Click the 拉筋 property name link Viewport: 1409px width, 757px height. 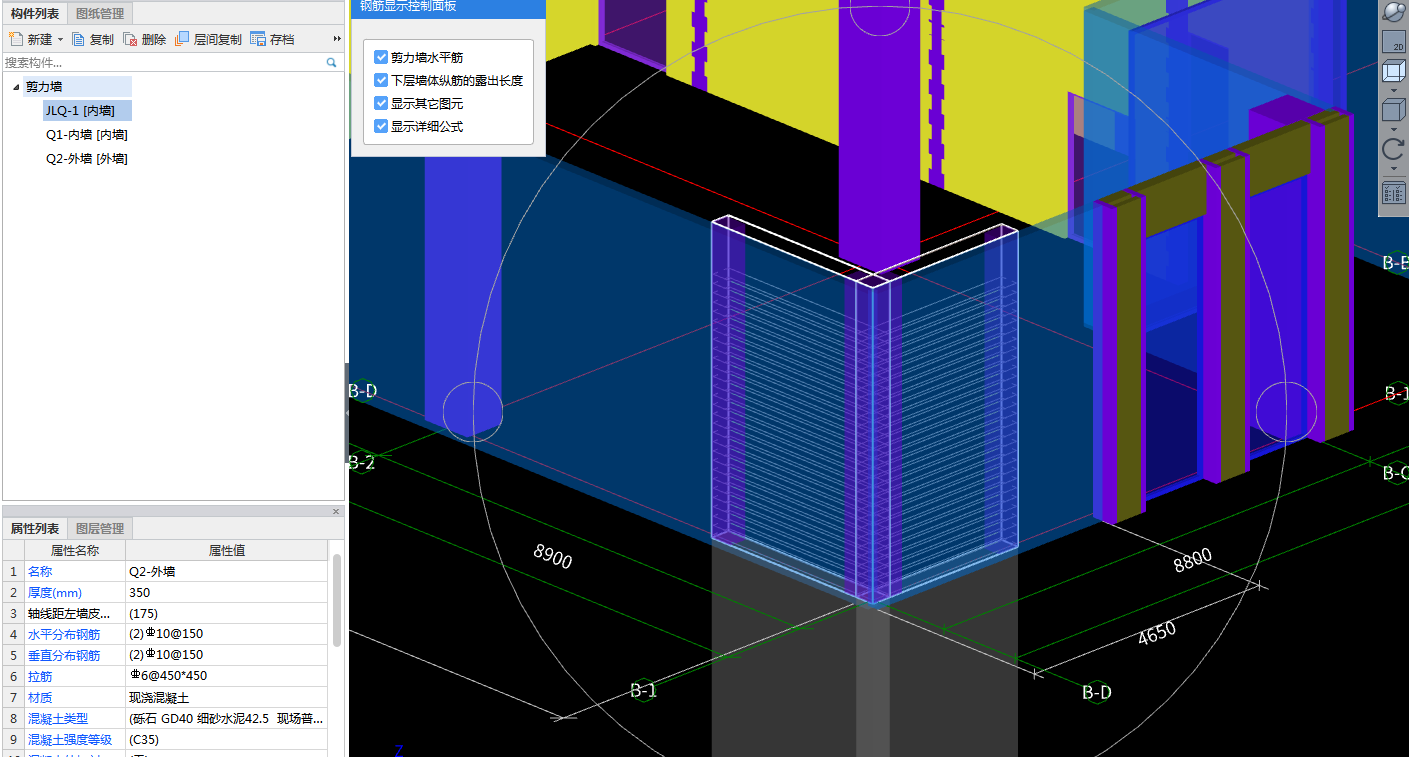(40, 677)
